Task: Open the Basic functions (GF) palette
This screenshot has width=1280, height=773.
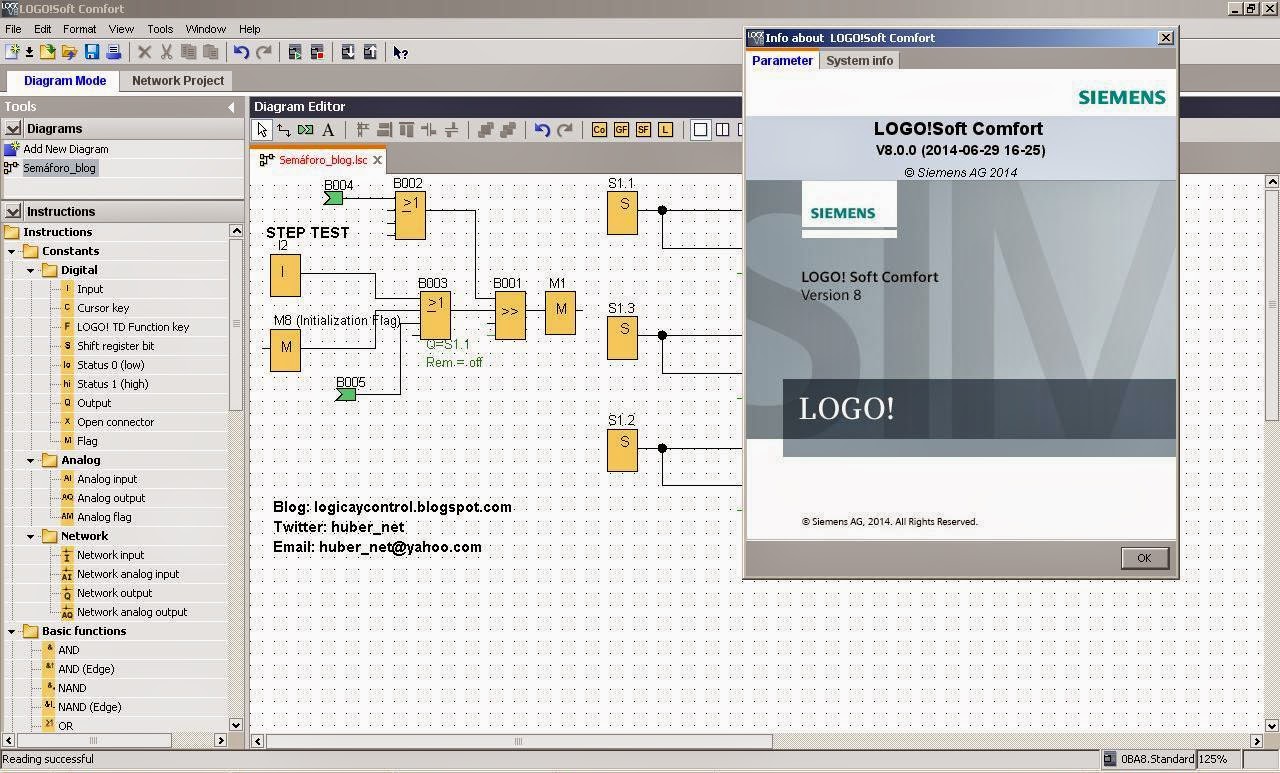Action: tap(621, 130)
